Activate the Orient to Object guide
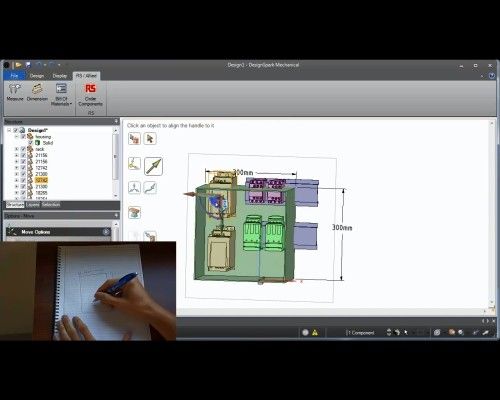 click(134, 212)
